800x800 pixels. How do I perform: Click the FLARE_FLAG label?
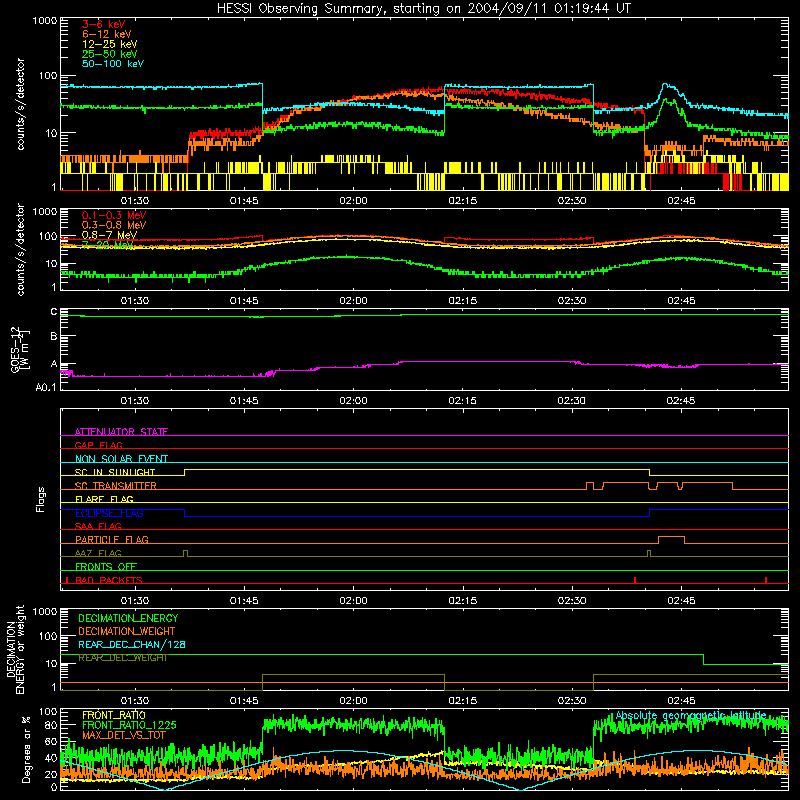(x=104, y=499)
